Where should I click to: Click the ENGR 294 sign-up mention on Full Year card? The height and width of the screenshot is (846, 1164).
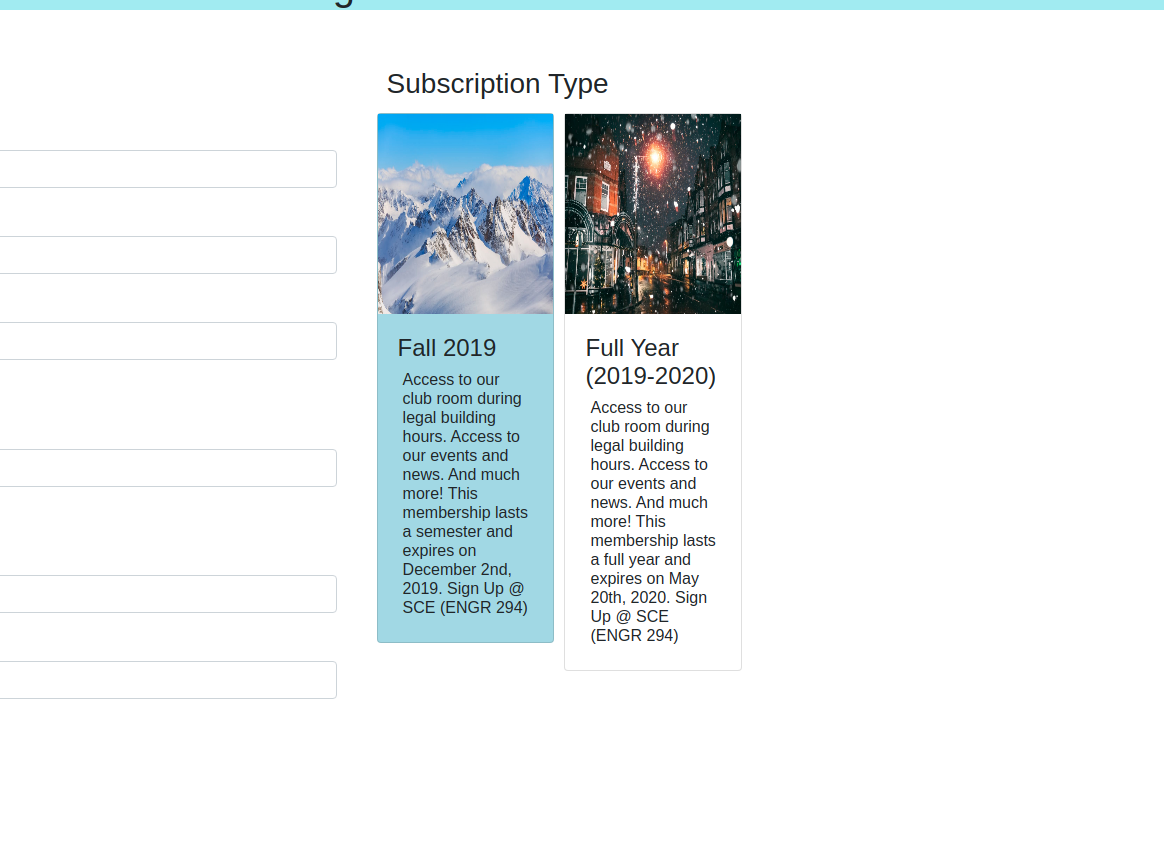point(634,635)
